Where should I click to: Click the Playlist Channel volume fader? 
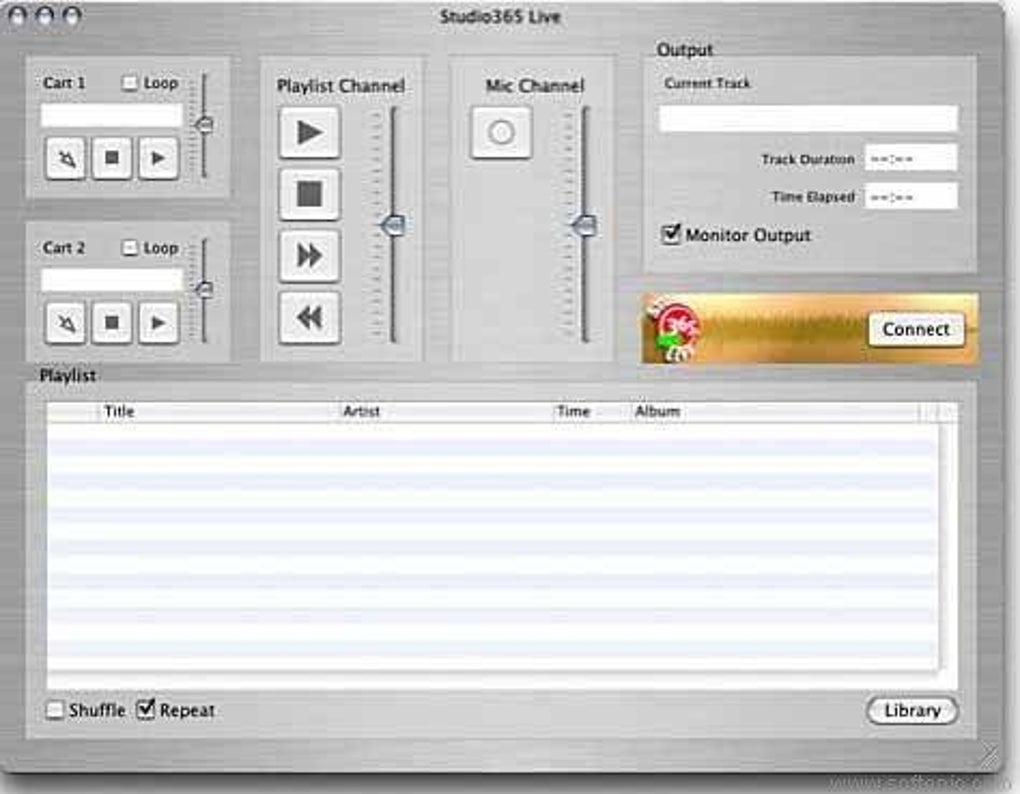393,225
